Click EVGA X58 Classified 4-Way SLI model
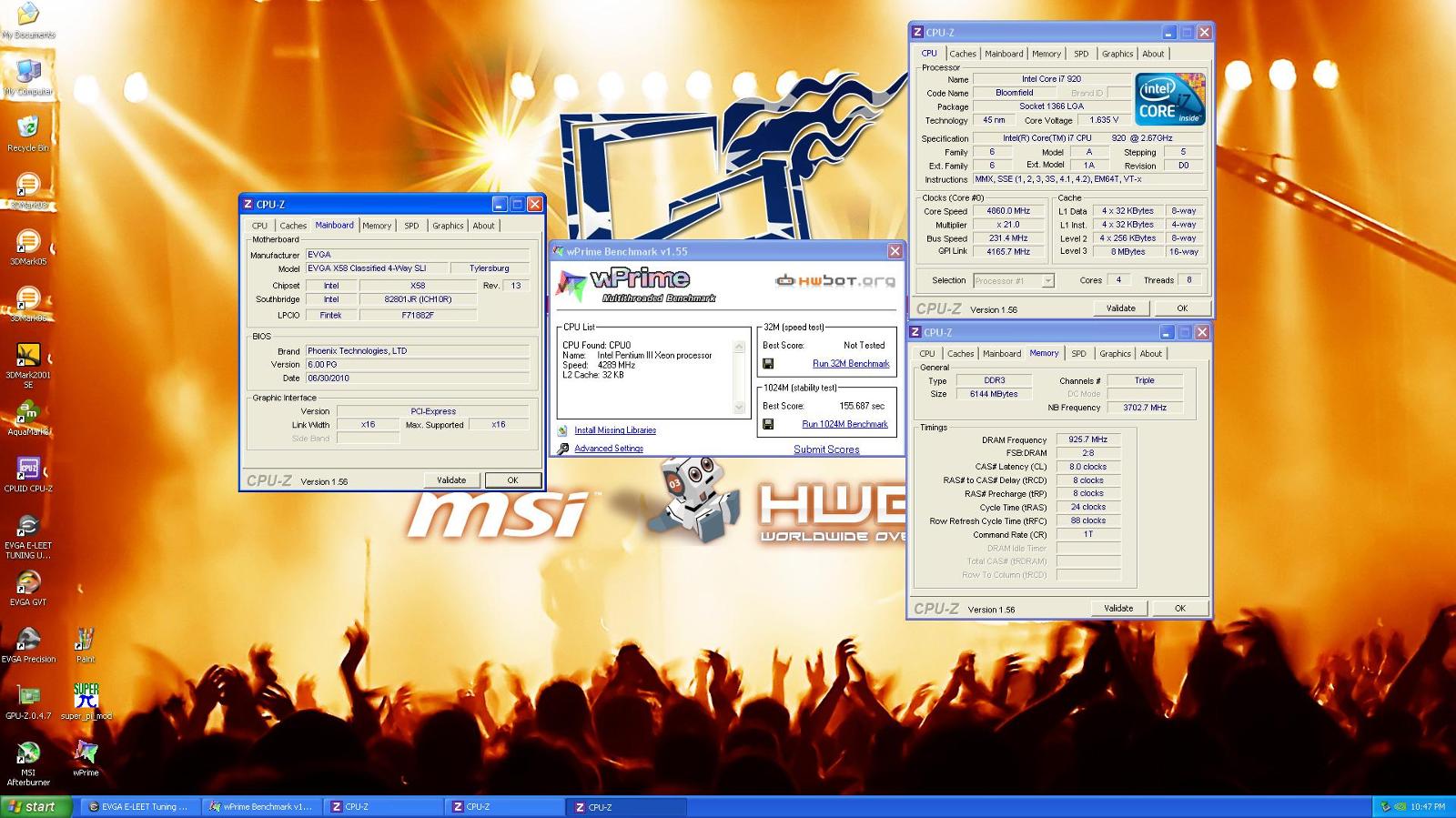The height and width of the screenshot is (818, 1456). pos(376,268)
